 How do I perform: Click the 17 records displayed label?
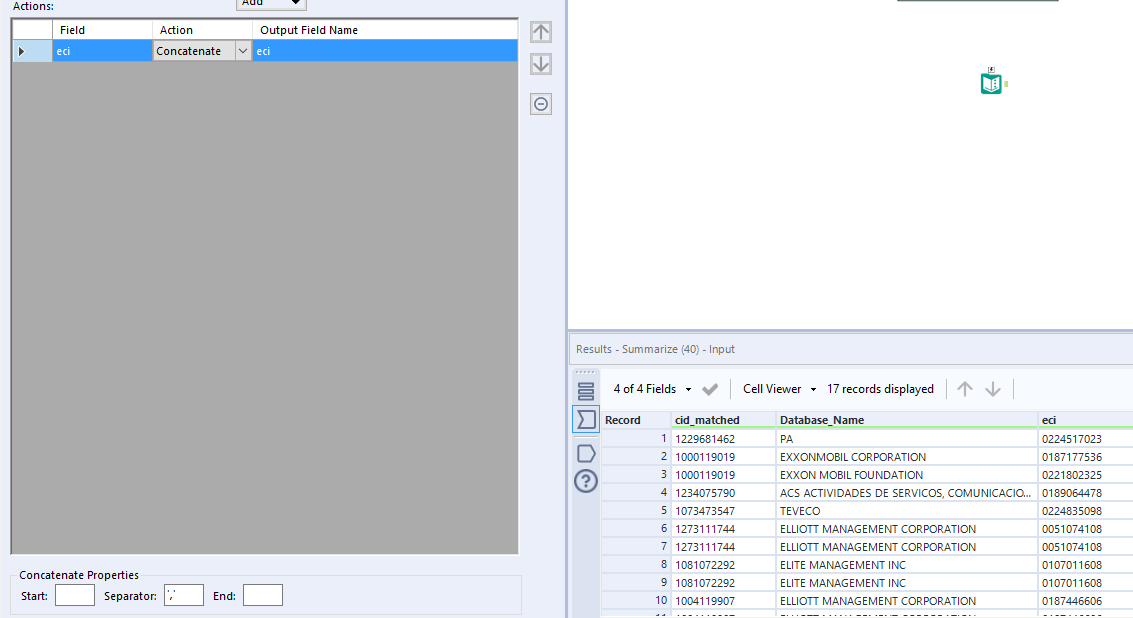880,389
